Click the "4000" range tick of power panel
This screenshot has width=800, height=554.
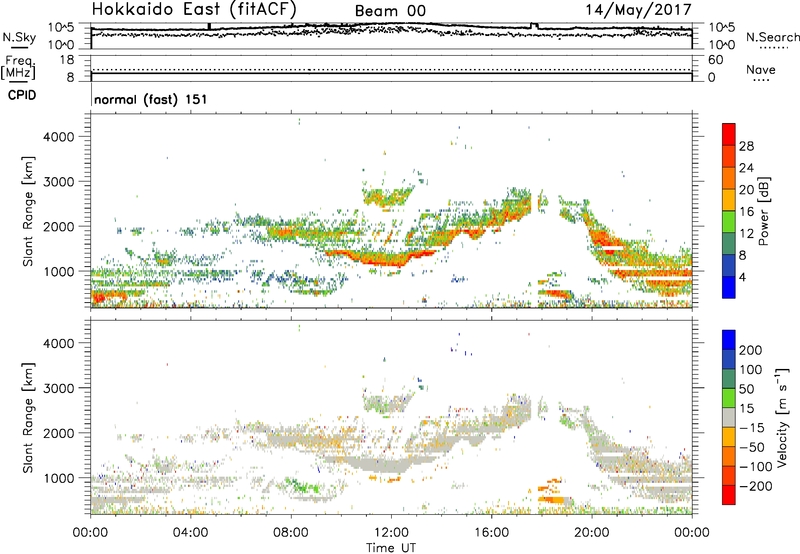coord(59,137)
